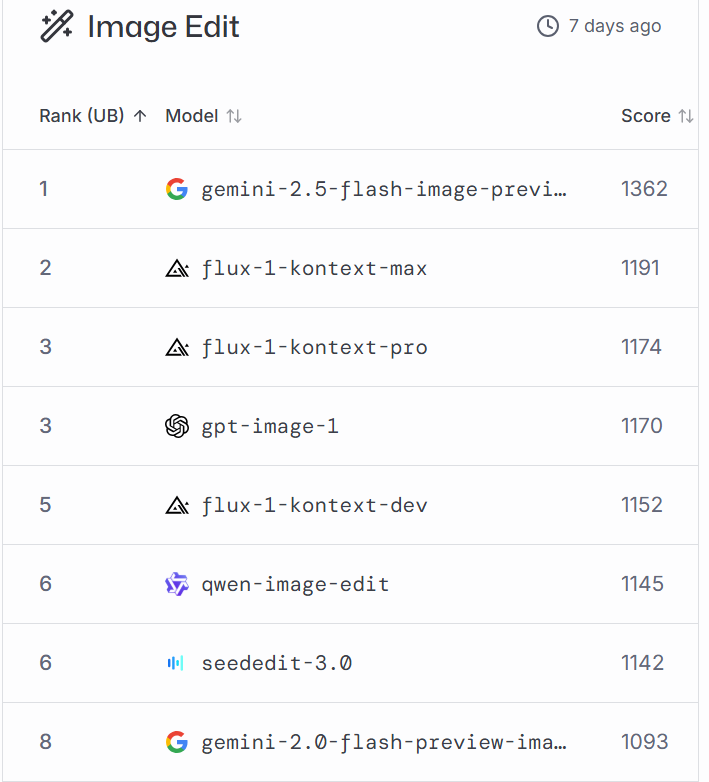
Task: Click the OpenAI logo next to gpt-image-1
Action: point(177,426)
